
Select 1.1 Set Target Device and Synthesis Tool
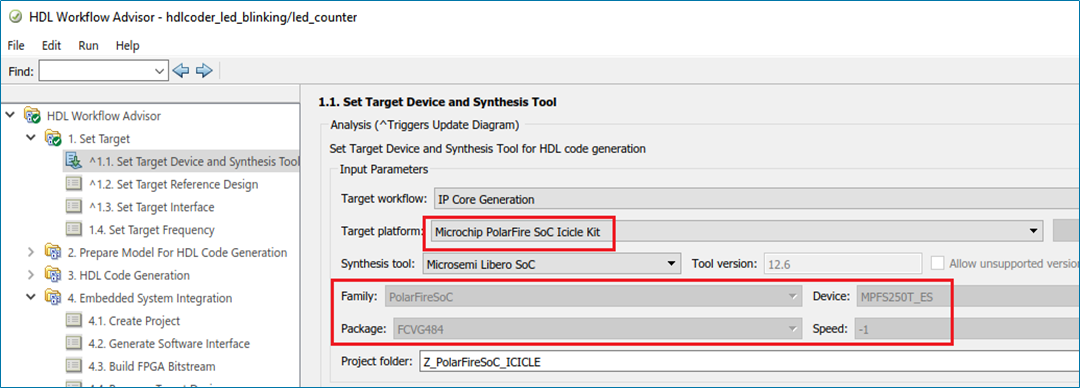(194, 162)
